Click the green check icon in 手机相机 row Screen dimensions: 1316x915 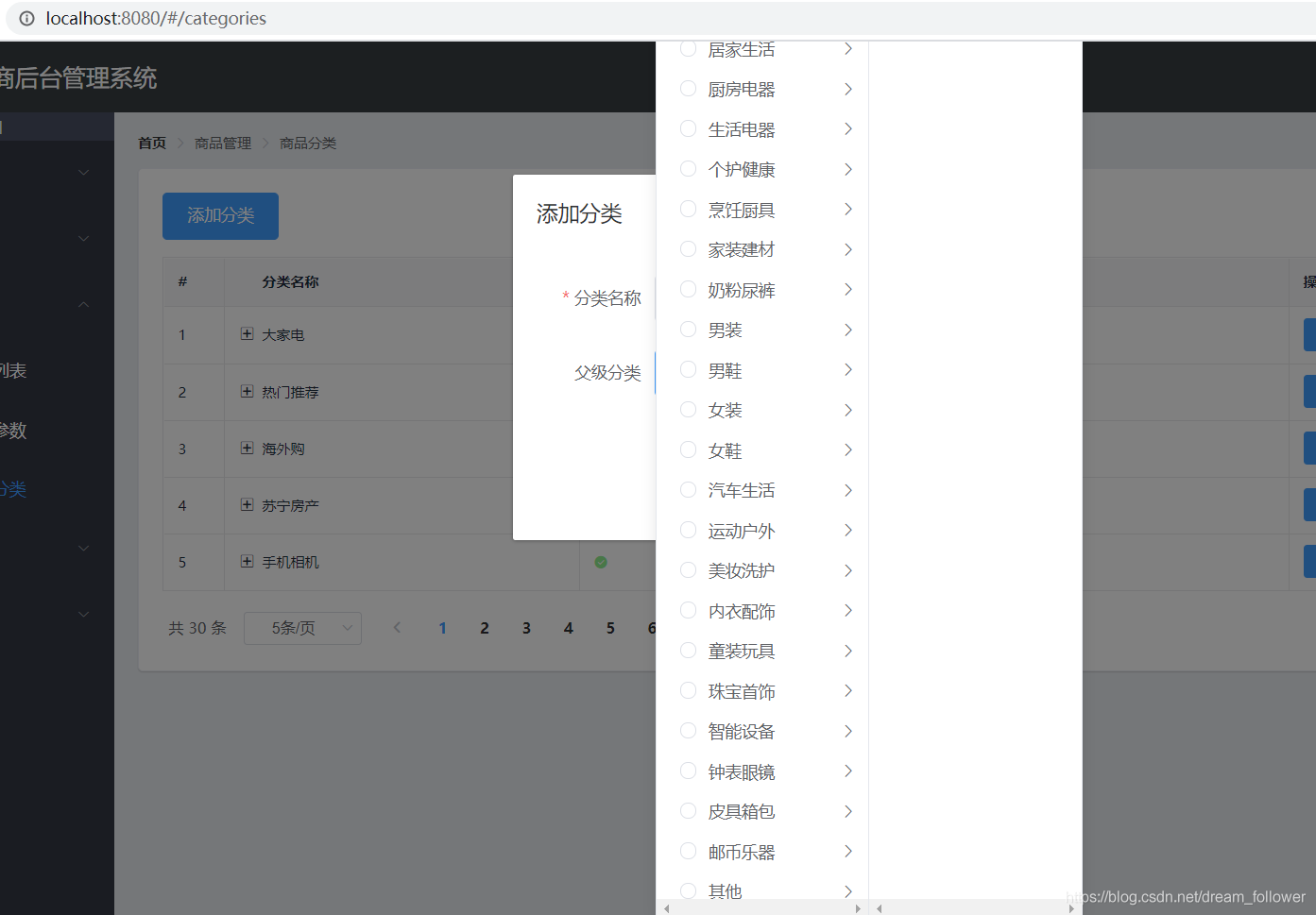pos(601,562)
